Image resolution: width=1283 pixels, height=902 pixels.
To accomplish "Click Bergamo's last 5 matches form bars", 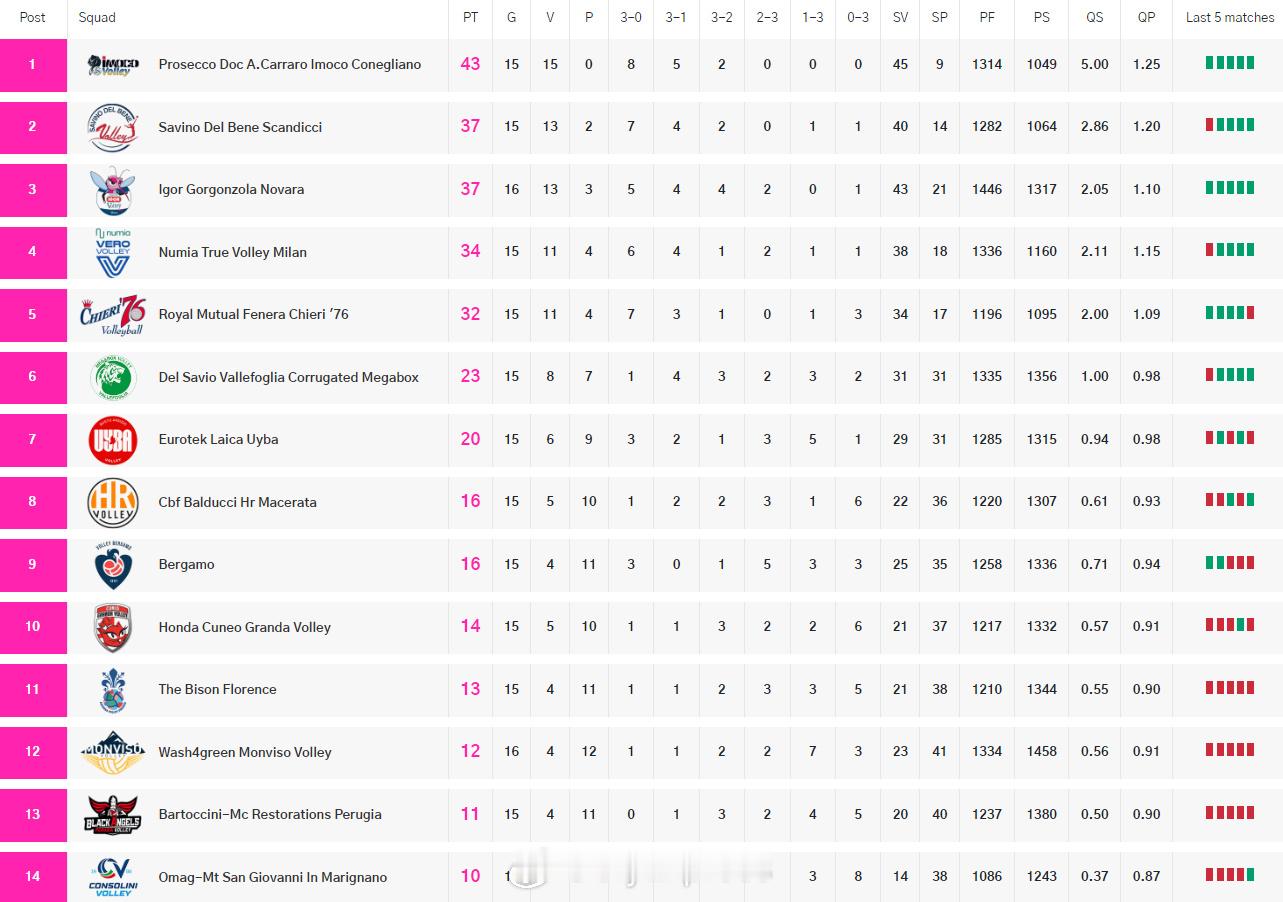I will 1230,562.
